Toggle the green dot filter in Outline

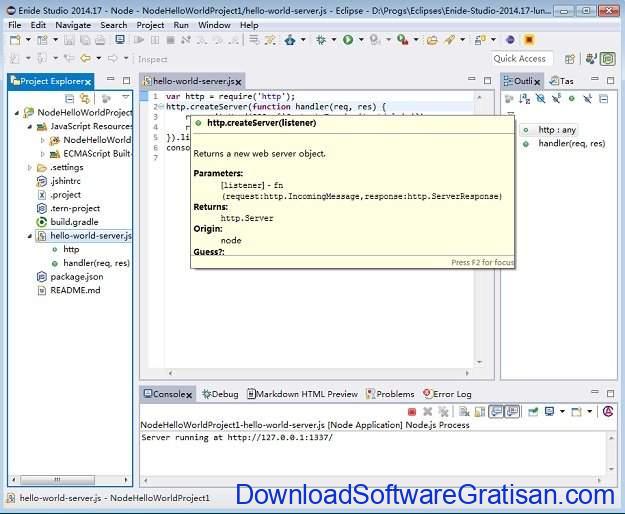[572, 98]
